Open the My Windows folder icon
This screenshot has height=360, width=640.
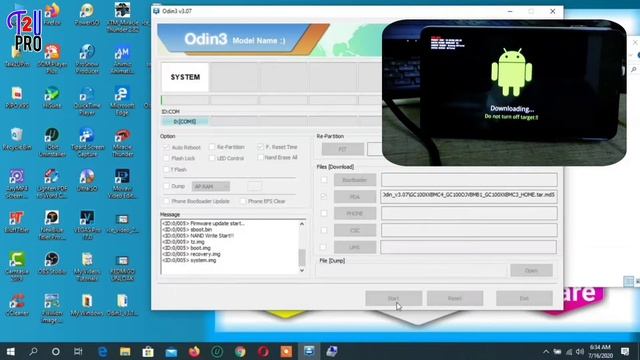[87, 304]
